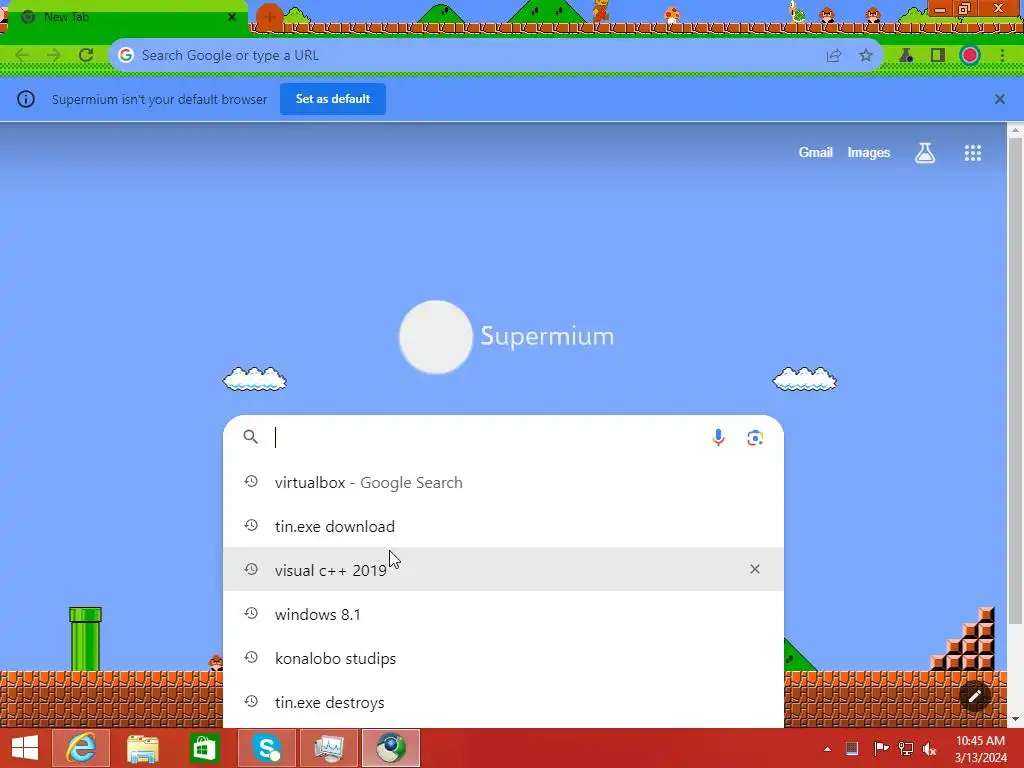Open the Windows Start button

coord(25,748)
